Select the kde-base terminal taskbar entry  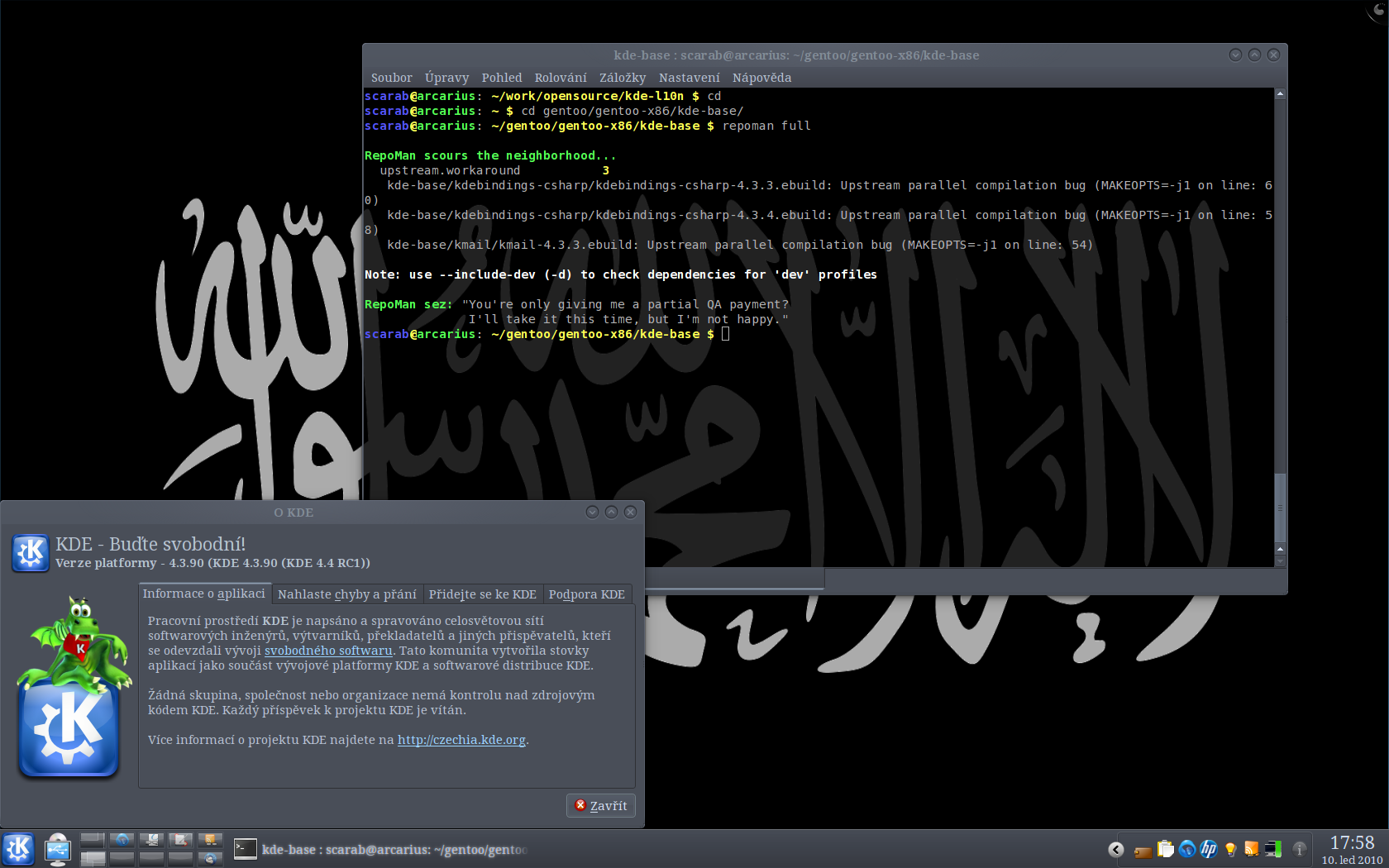[382, 849]
